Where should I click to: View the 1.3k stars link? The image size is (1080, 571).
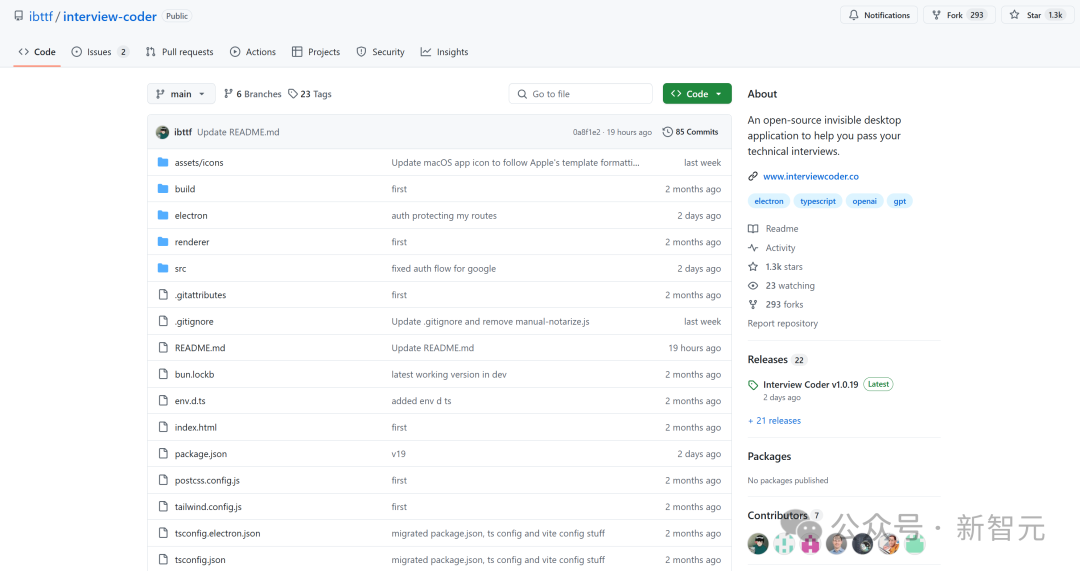(776, 267)
